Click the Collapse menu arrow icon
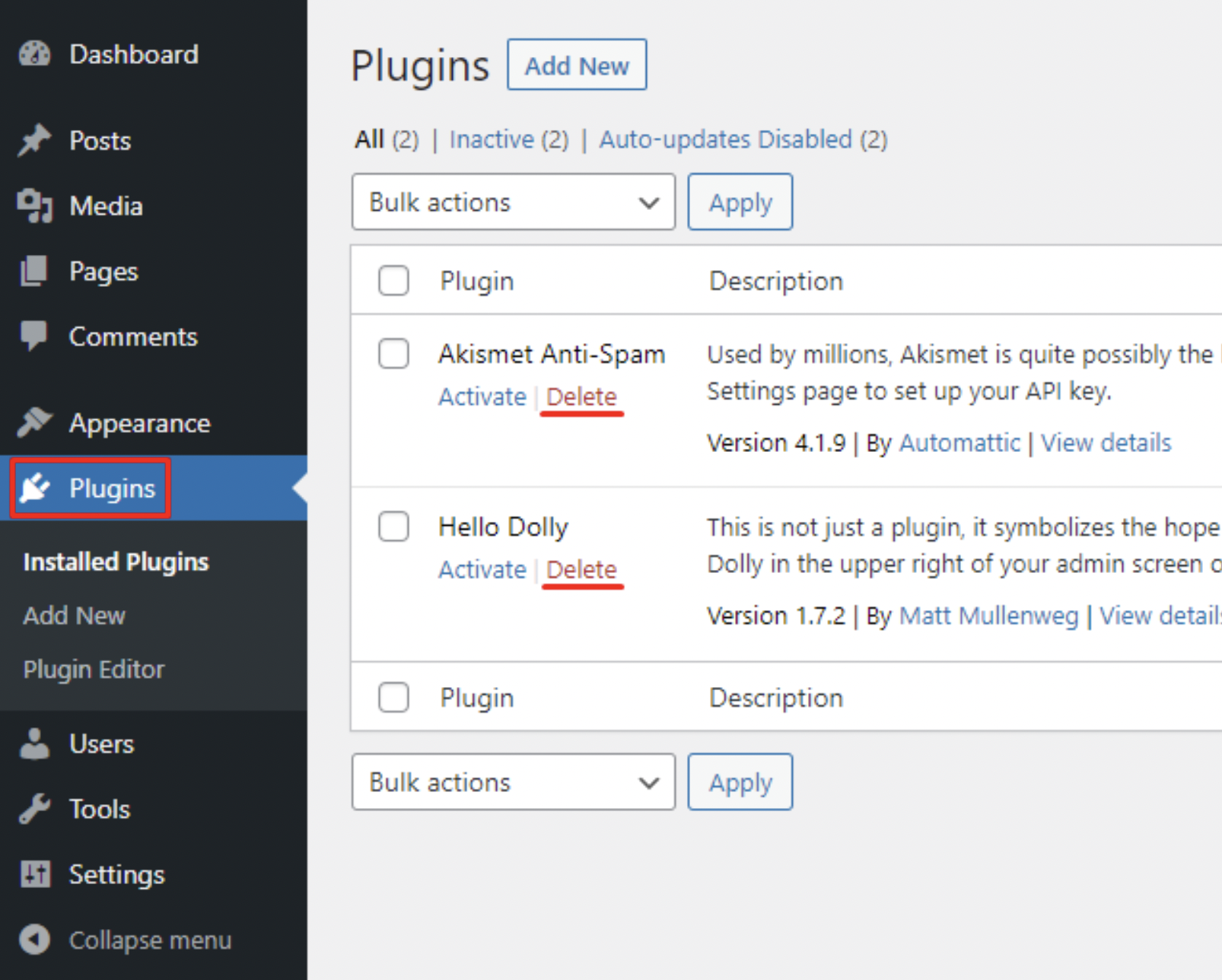1222x980 pixels. click(x=35, y=940)
